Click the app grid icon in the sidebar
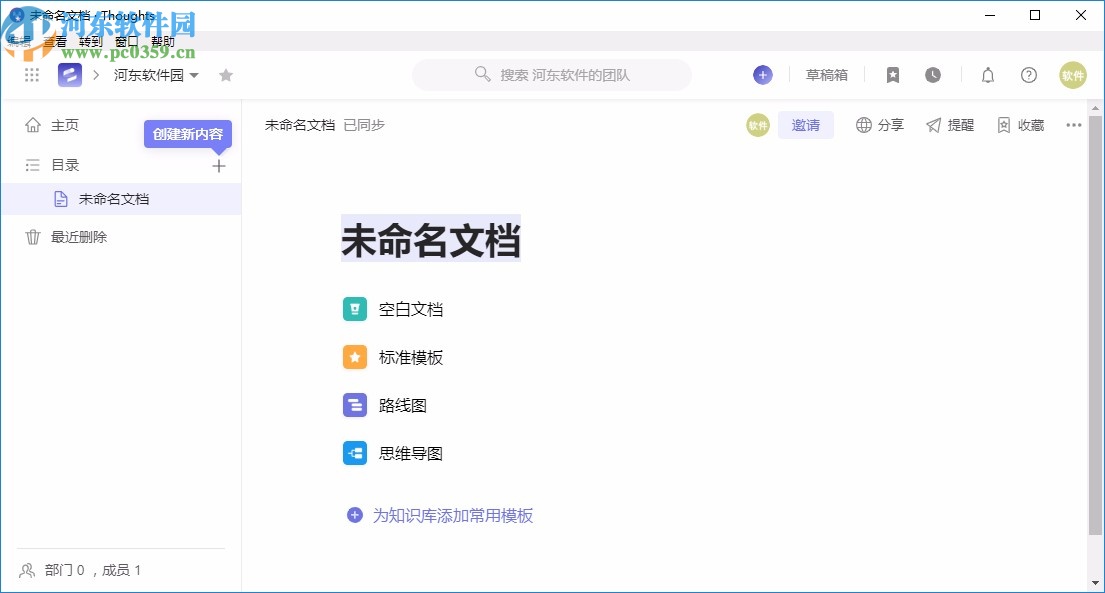1105x593 pixels. point(31,75)
